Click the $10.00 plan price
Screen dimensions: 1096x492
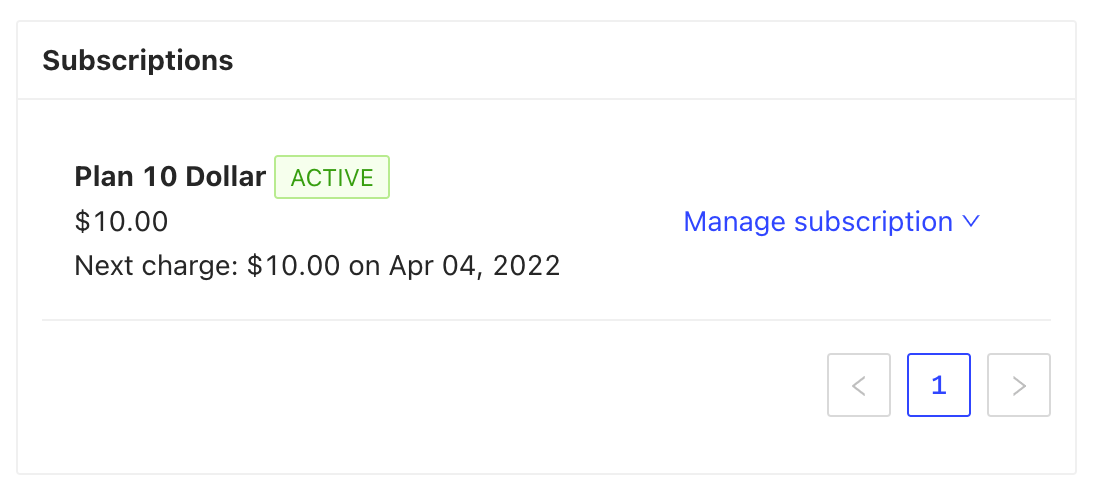pyautogui.click(x=121, y=221)
